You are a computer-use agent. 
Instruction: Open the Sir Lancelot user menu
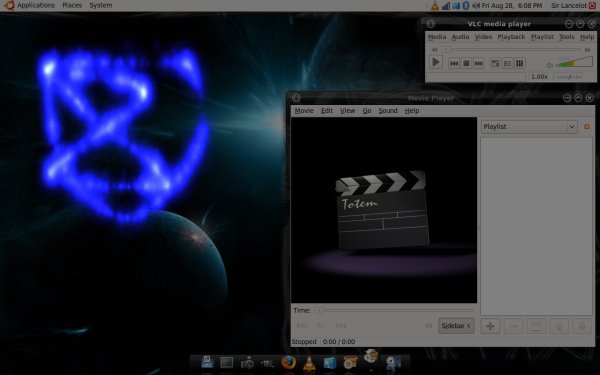tap(569, 5)
